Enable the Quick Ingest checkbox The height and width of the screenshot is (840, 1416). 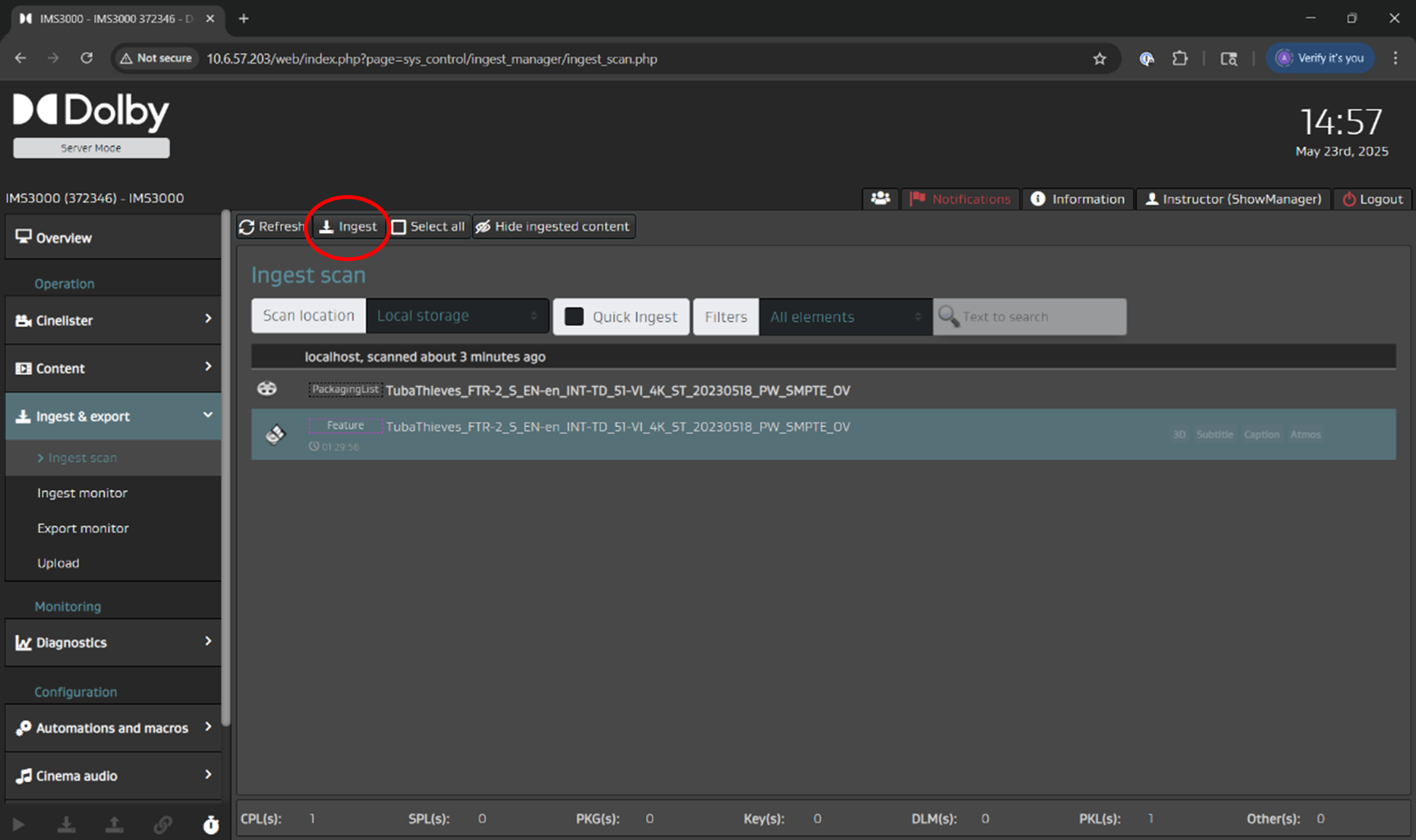point(575,316)
